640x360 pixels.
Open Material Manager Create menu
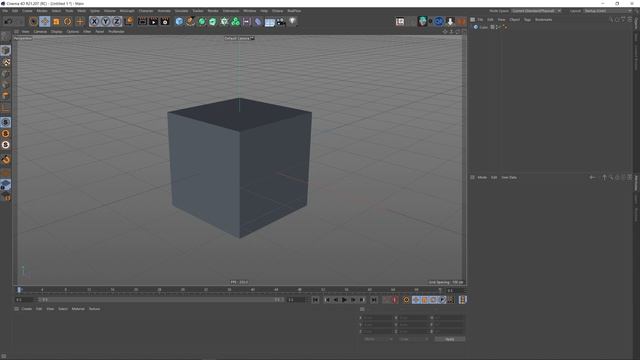27,309
